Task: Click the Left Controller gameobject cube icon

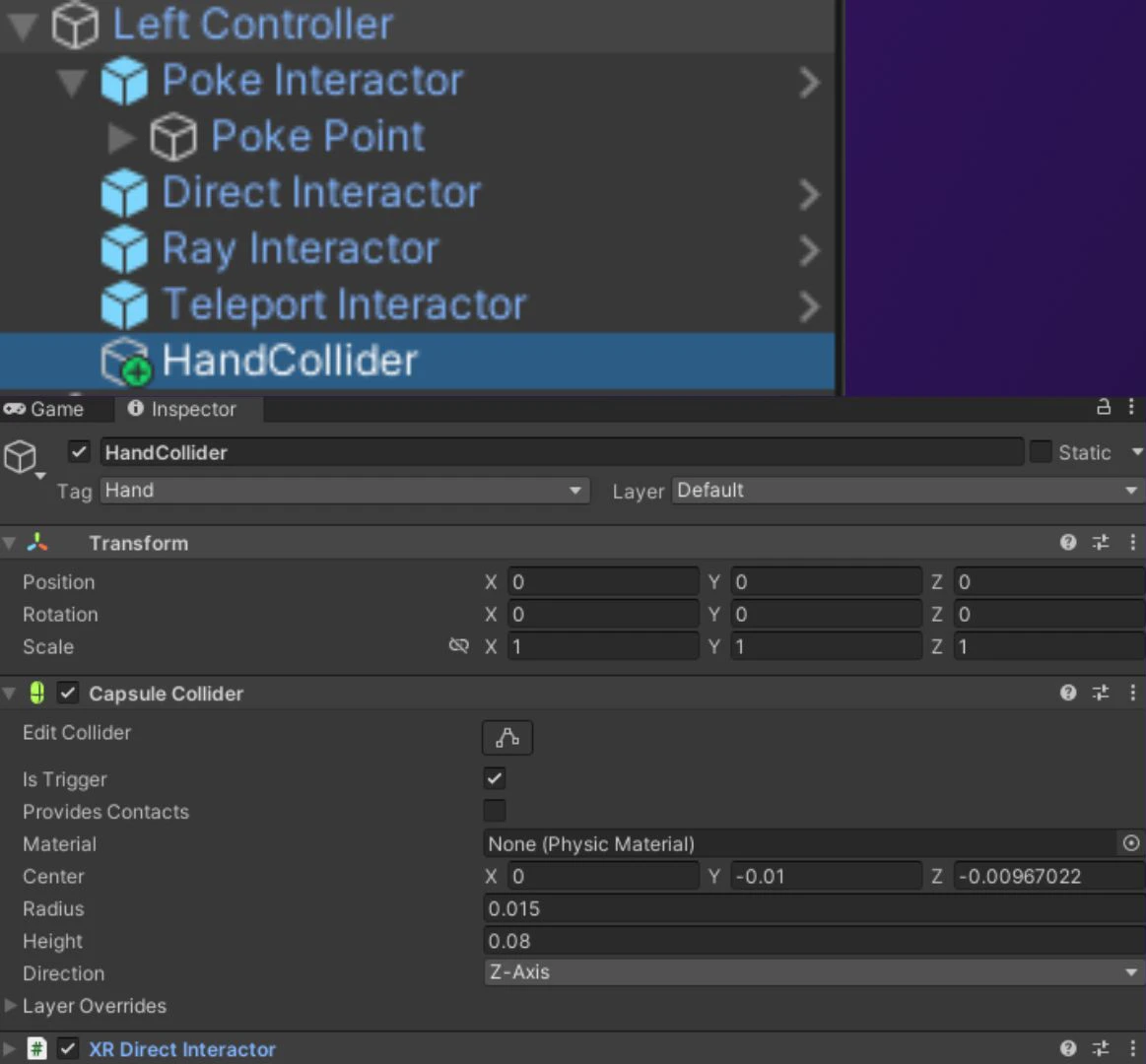Action: coord(75,25)
